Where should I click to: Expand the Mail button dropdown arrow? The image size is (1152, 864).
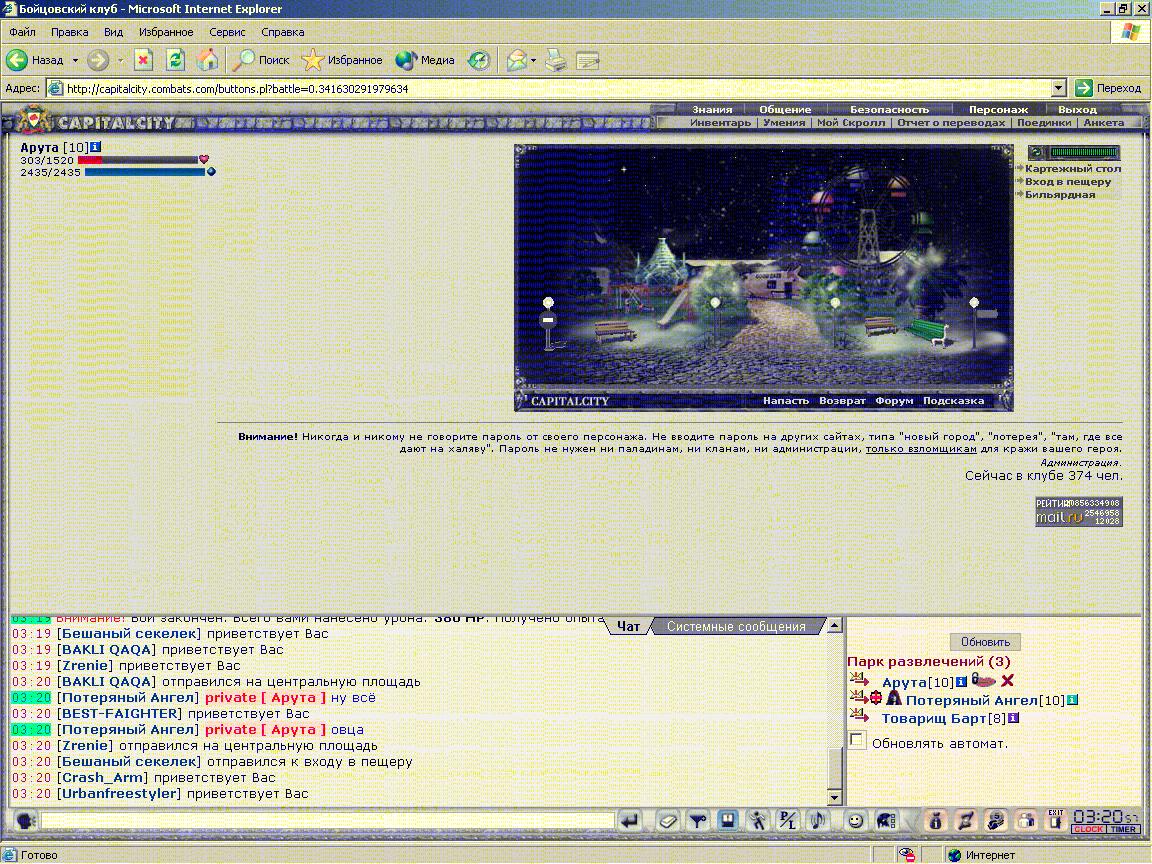(533, 60)
